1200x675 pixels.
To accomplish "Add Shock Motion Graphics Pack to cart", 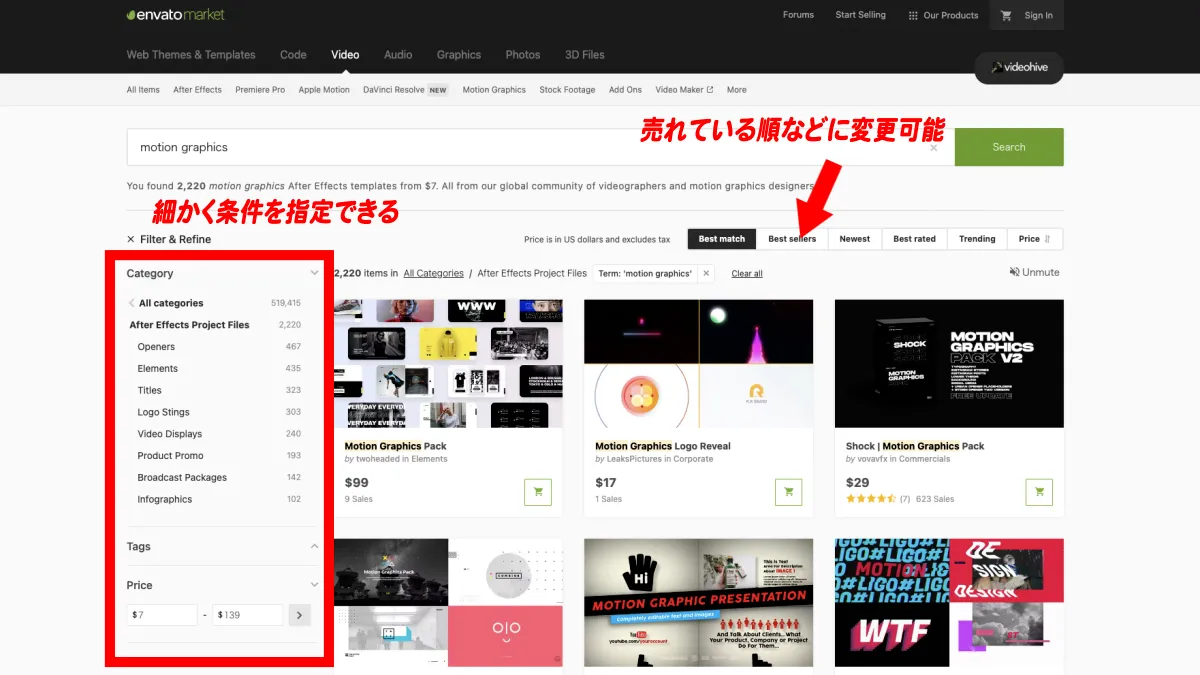I will click(1040, 492).
